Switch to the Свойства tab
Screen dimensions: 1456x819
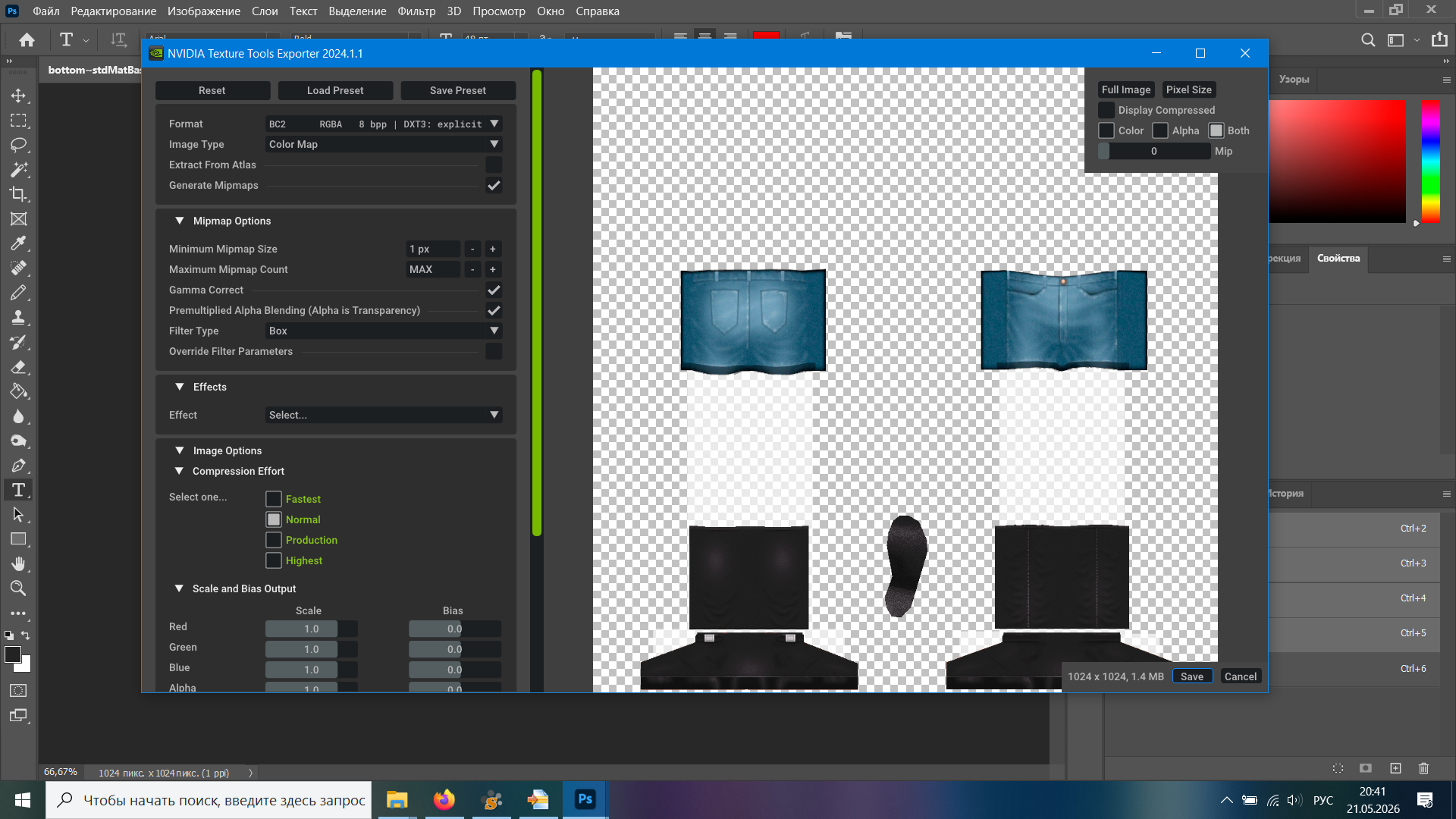coord(1338,258)
